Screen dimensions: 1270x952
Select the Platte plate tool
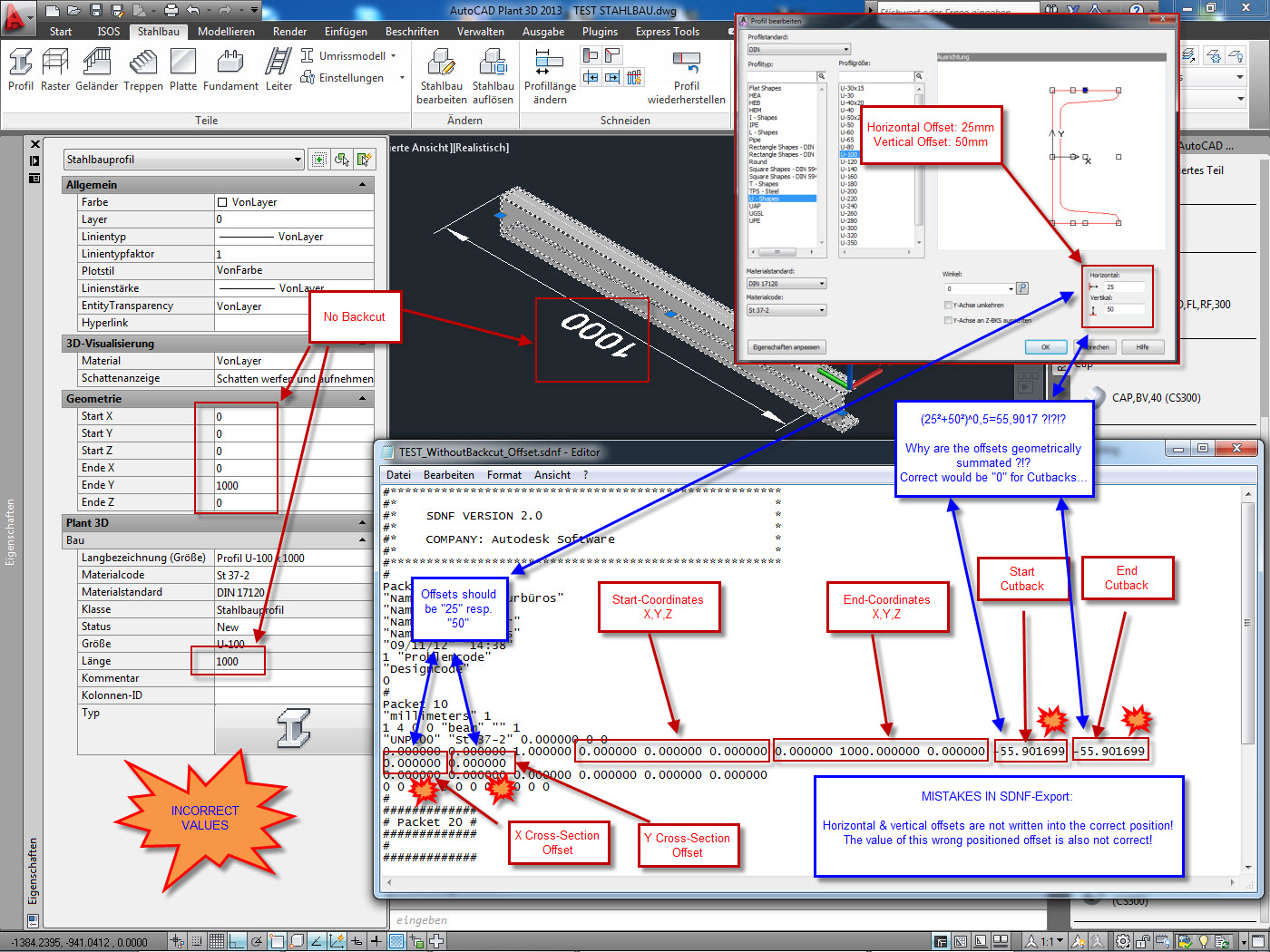[183, 70]
